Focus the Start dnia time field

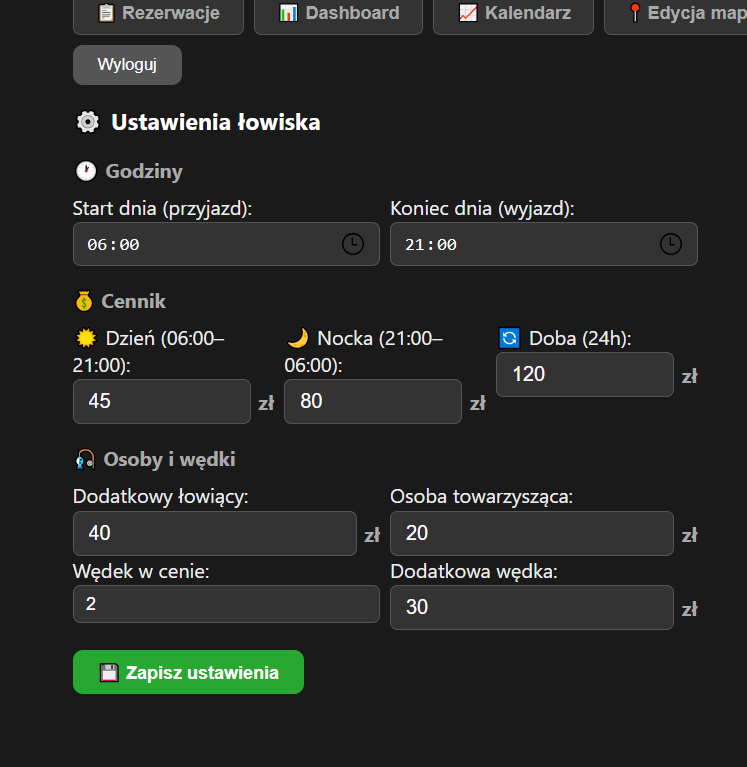tap(226, 244)
